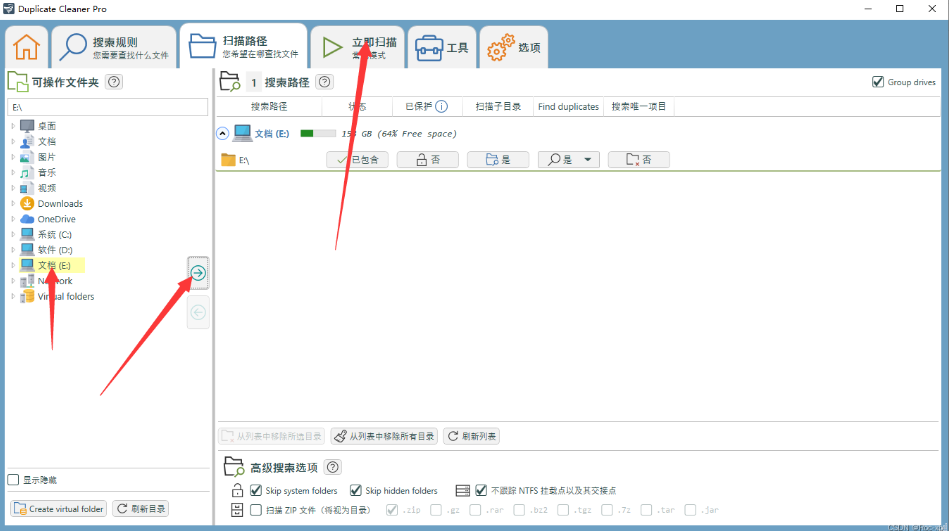Switch to the 搜索规则 tab
The image size is (949, 531).
(x=114, y=47)
